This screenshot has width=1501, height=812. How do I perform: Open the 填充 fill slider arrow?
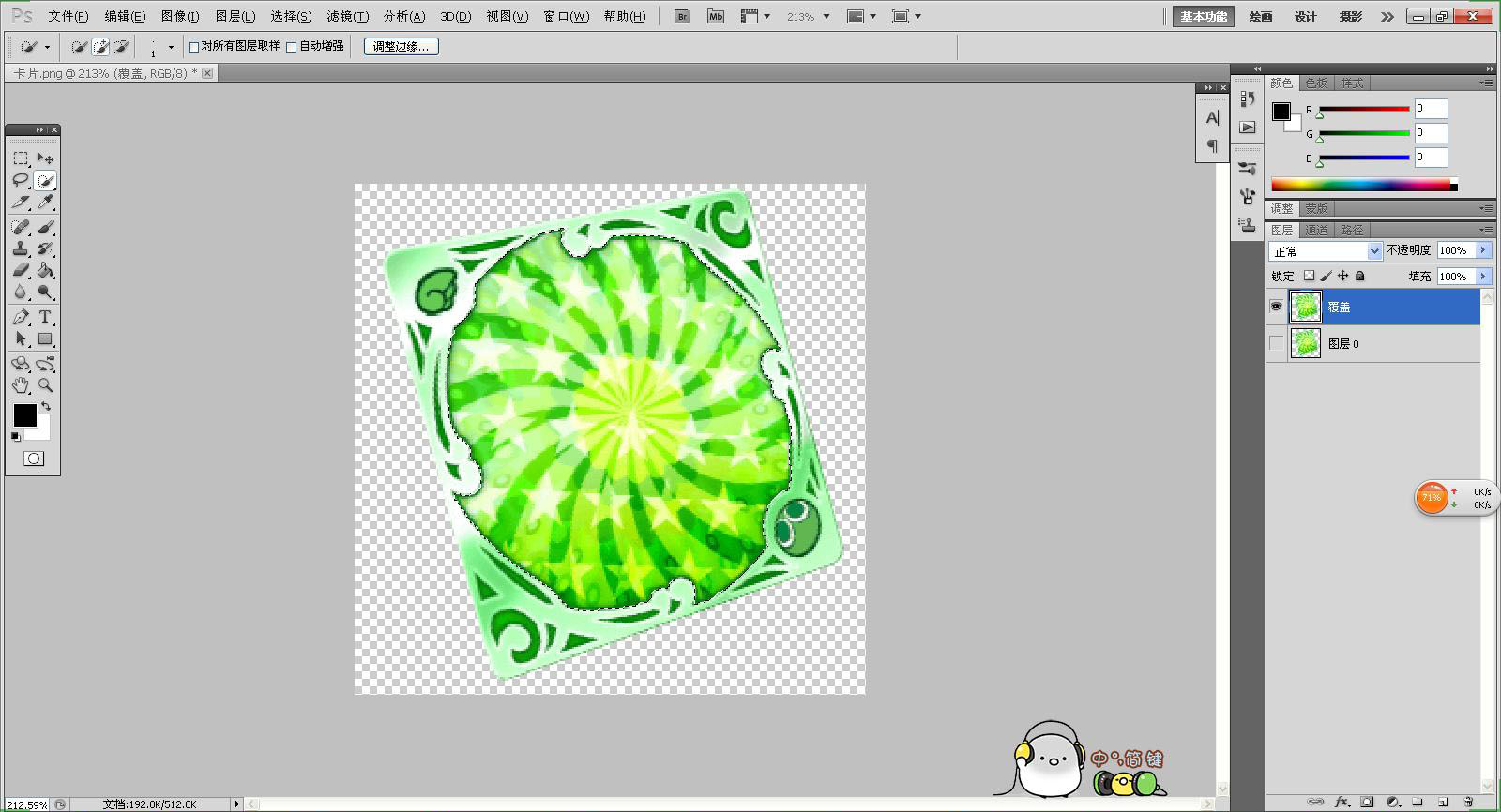tap(1483, 277)
